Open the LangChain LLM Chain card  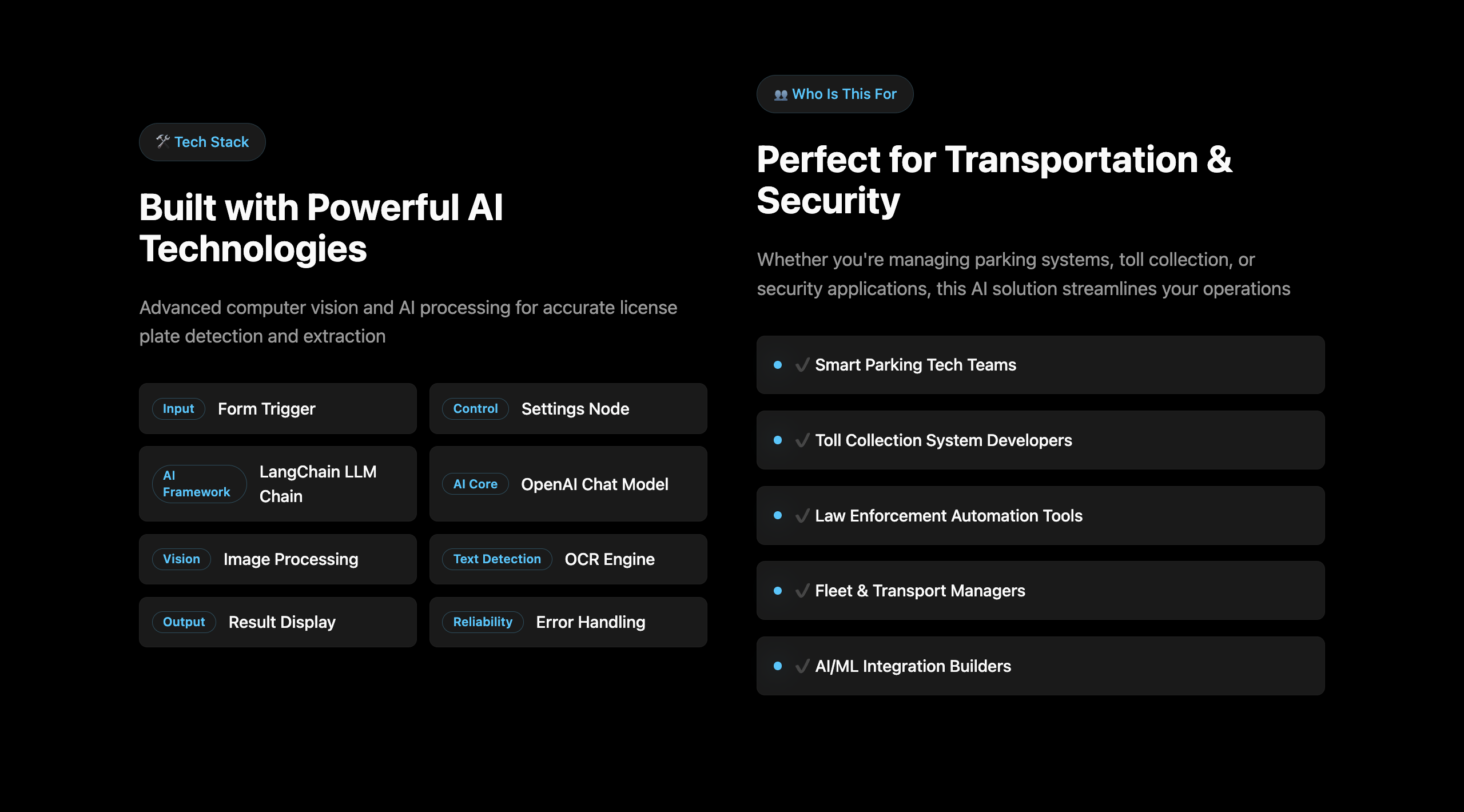[x=277, y=484]
